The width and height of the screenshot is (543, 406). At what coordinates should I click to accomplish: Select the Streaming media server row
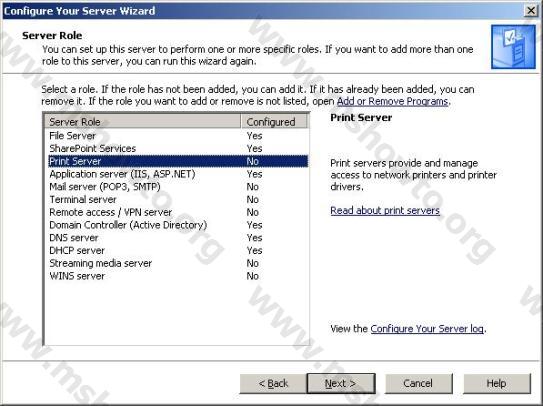coord(178,263)
